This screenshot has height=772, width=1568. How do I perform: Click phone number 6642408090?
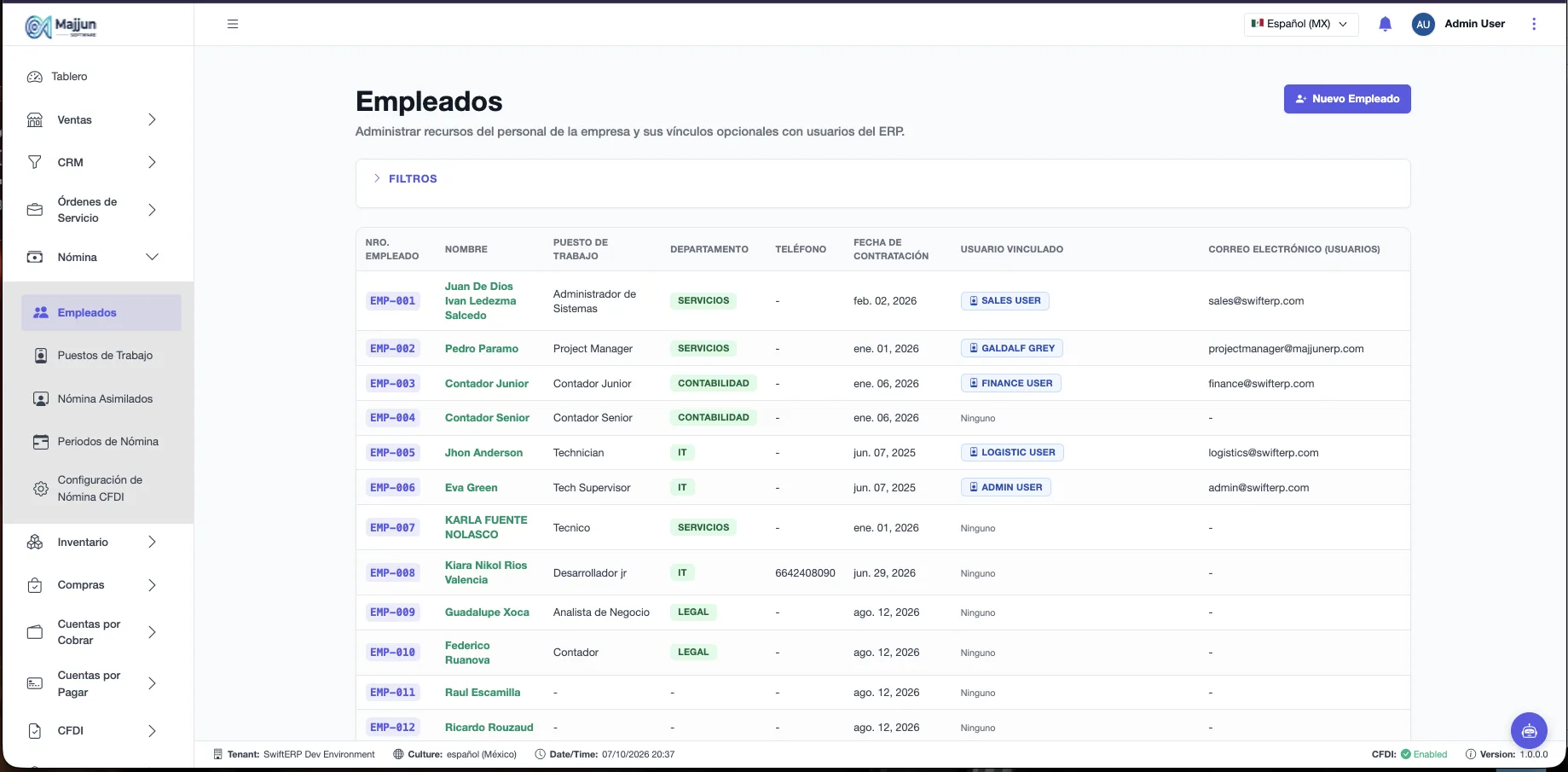tap(805, 573)
